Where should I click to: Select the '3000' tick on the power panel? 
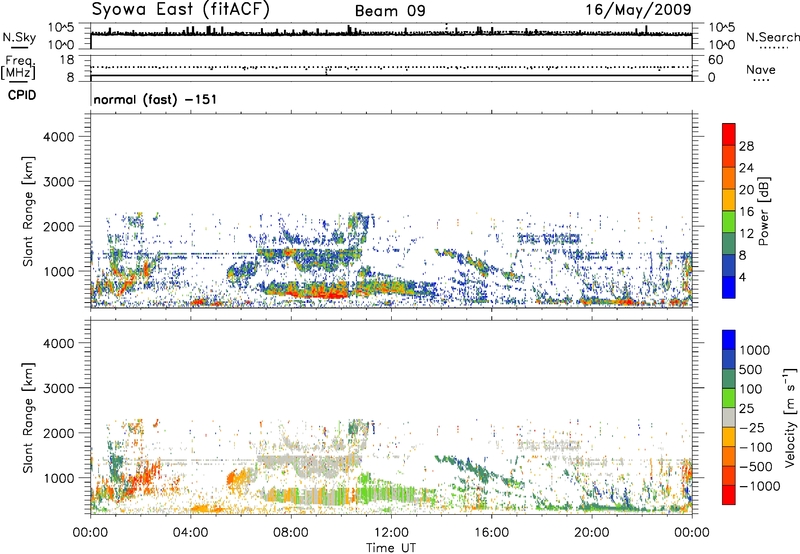click(x=59, y=182)
